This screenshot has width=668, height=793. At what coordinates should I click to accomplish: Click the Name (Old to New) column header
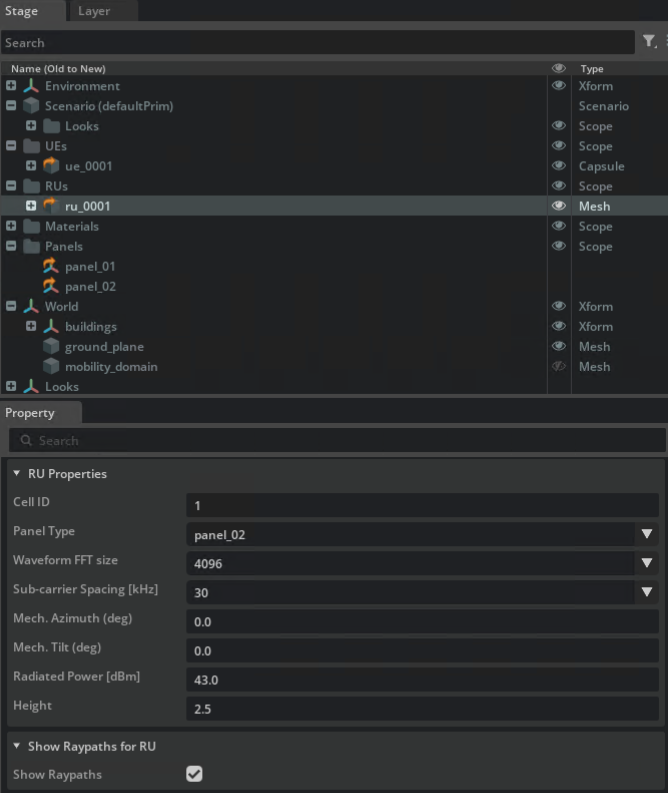pos(60,69)
